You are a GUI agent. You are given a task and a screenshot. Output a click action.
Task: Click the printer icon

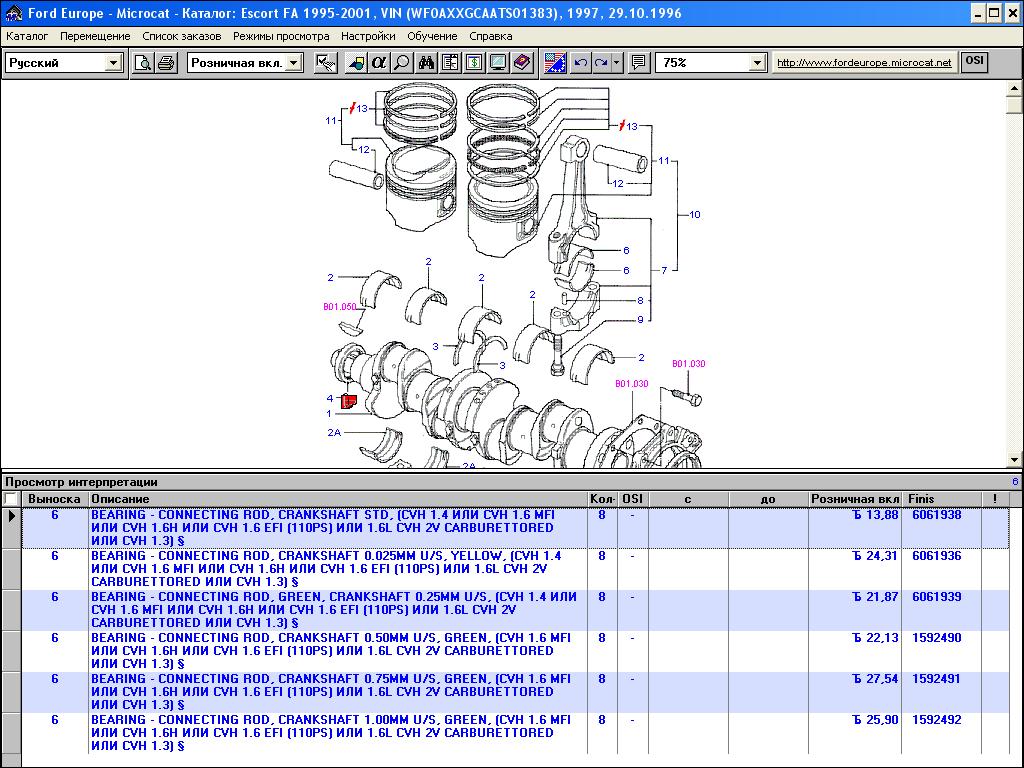166,63
